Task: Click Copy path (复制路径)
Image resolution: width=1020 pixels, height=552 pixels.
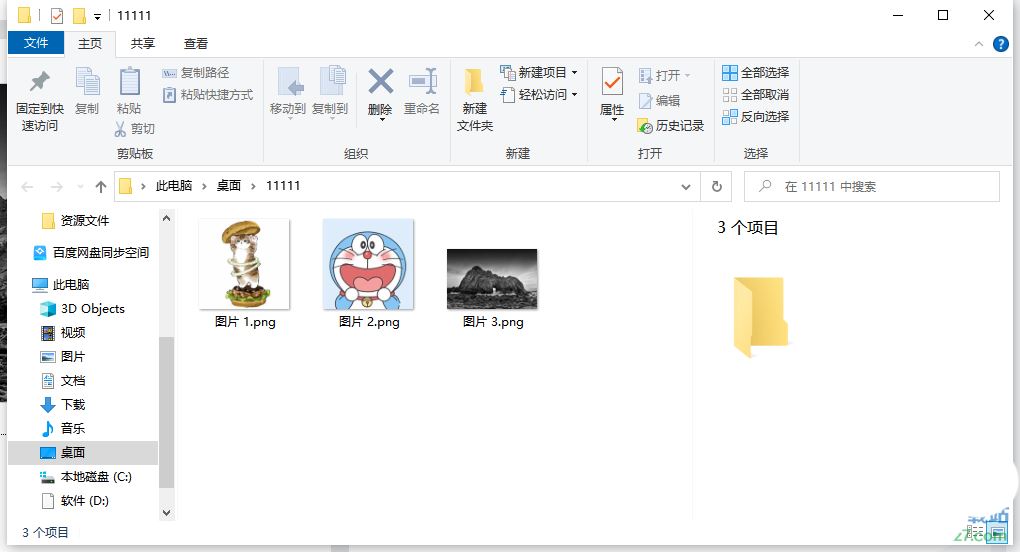Action: 196,73
